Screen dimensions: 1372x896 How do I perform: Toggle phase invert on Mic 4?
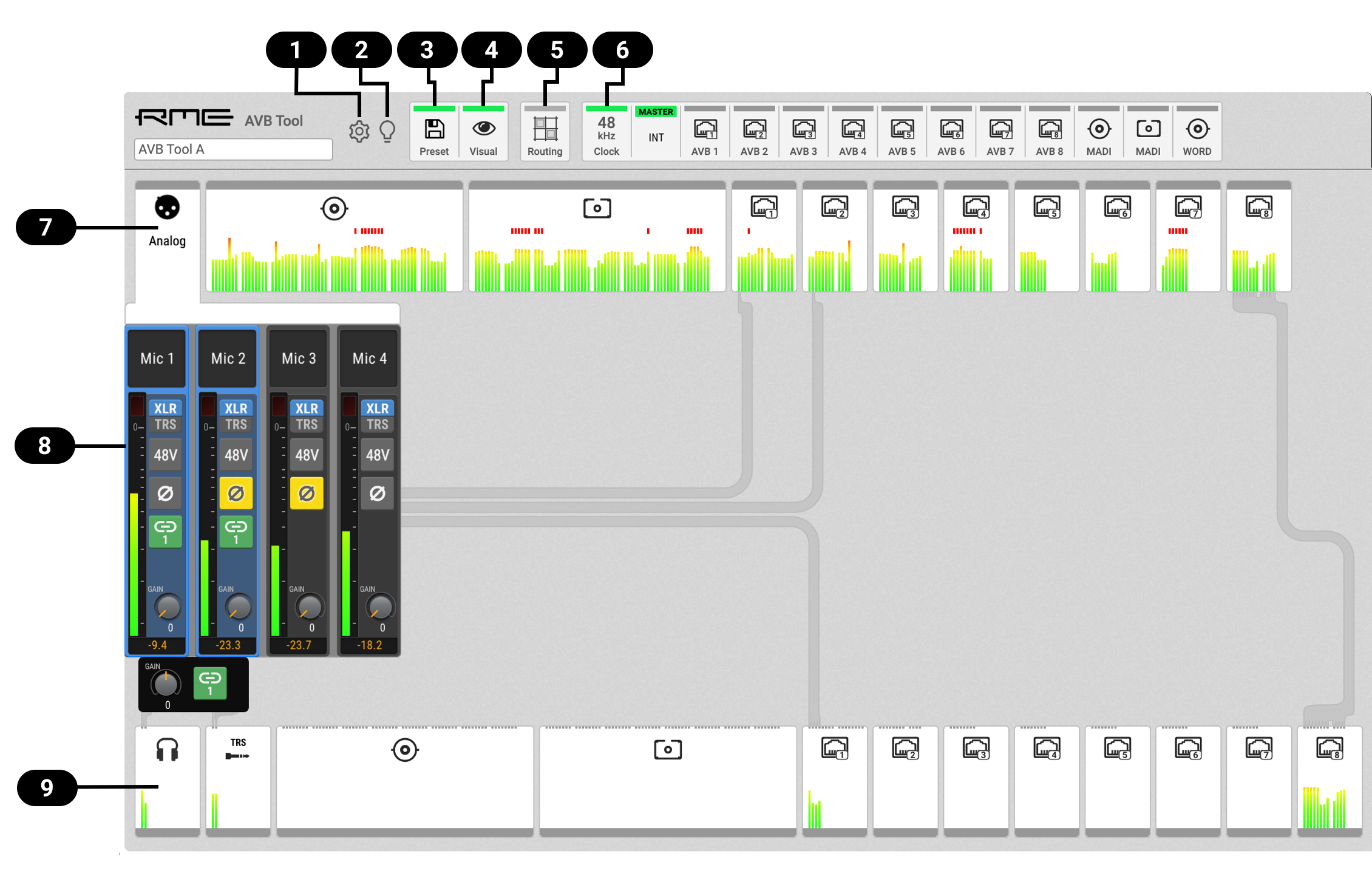(378, 494)
